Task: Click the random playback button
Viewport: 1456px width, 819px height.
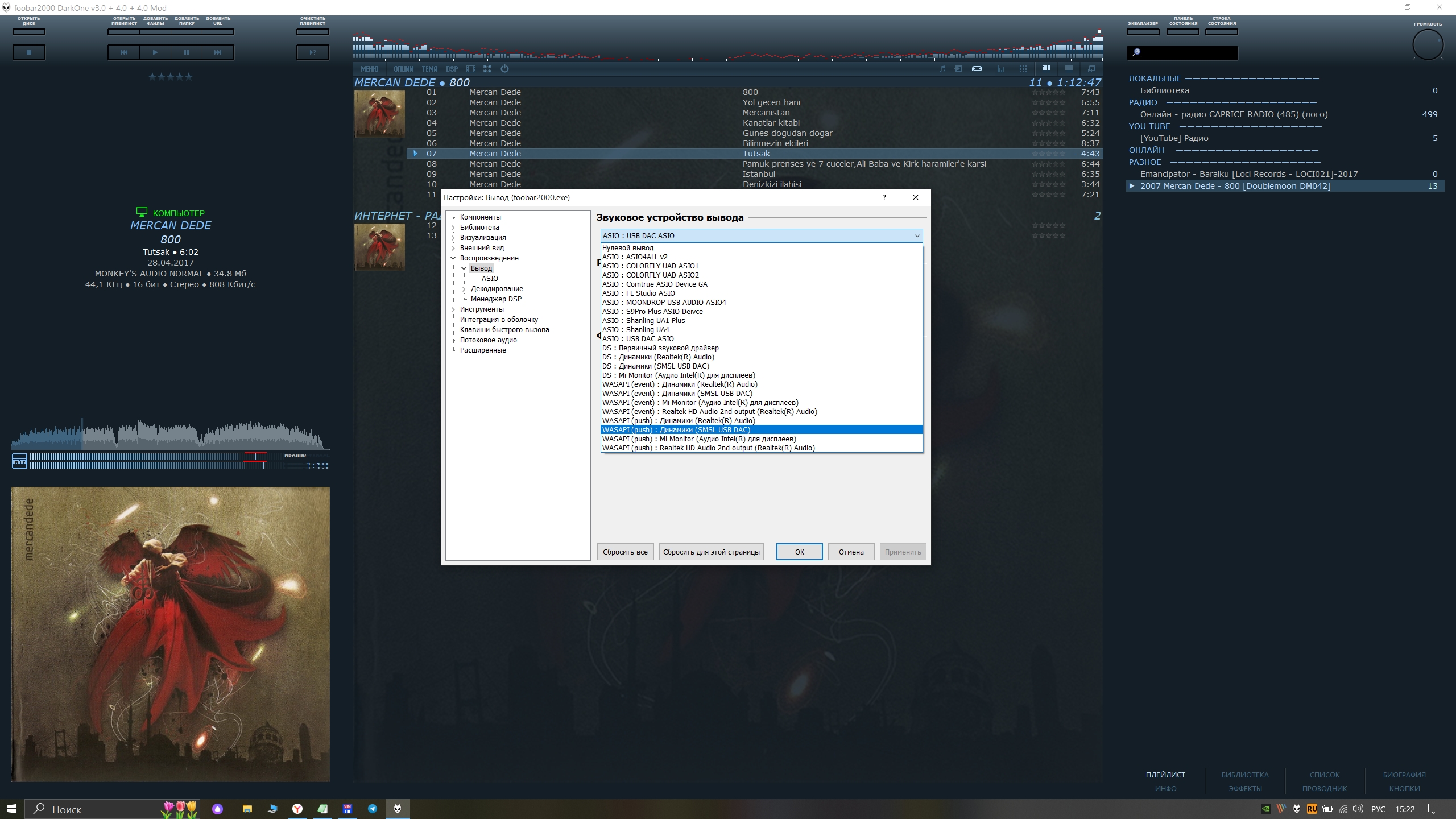Action: click(x=312, y=52)
